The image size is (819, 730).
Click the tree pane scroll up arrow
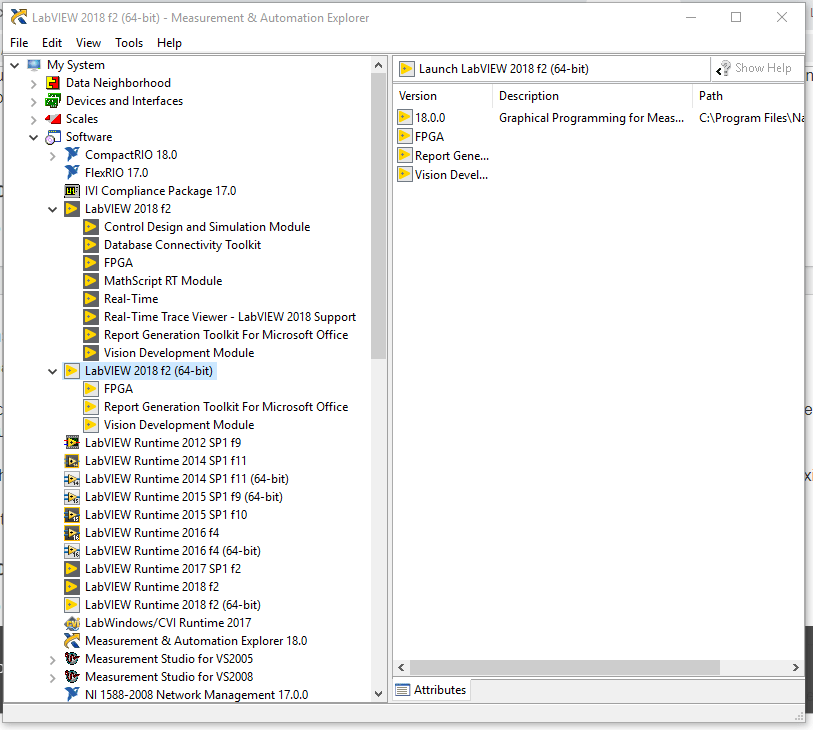(378, 65)
